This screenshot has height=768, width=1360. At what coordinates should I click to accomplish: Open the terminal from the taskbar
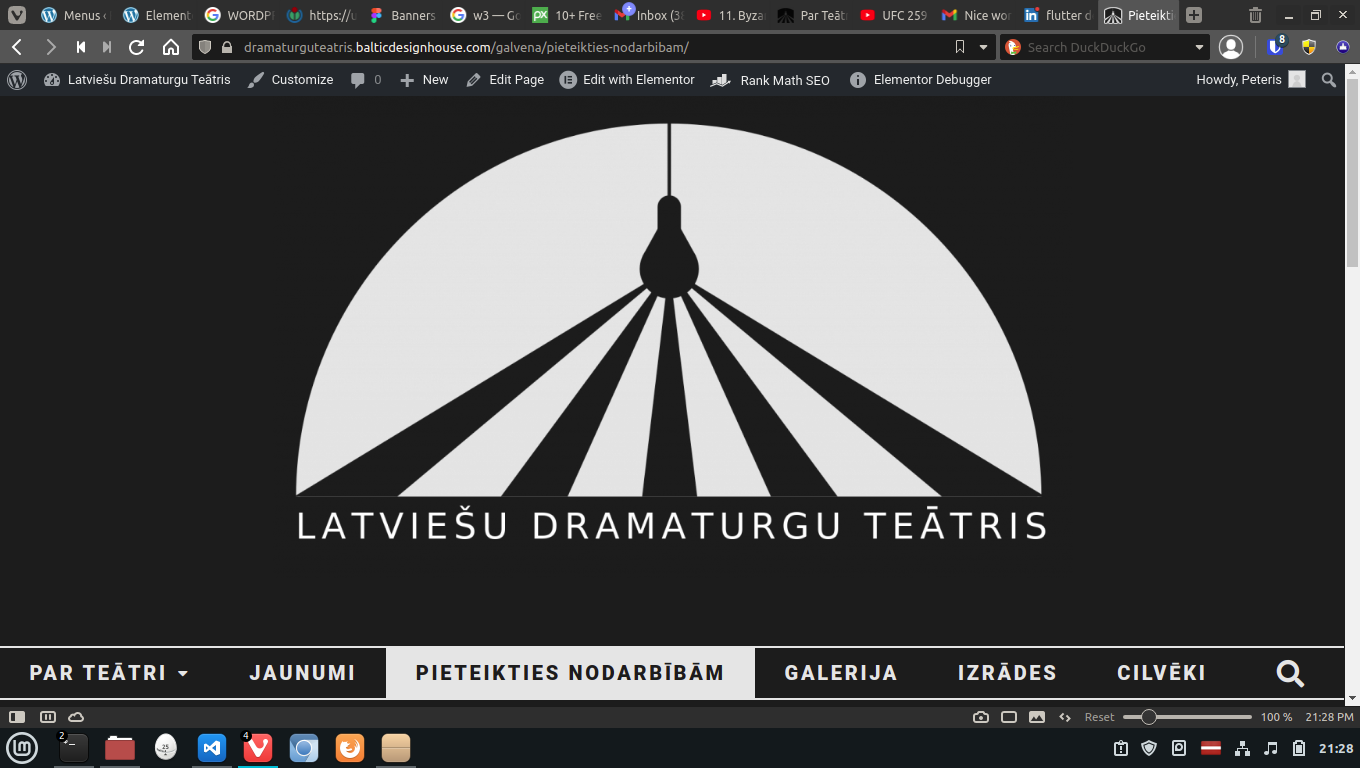click(x=74, y=747)
